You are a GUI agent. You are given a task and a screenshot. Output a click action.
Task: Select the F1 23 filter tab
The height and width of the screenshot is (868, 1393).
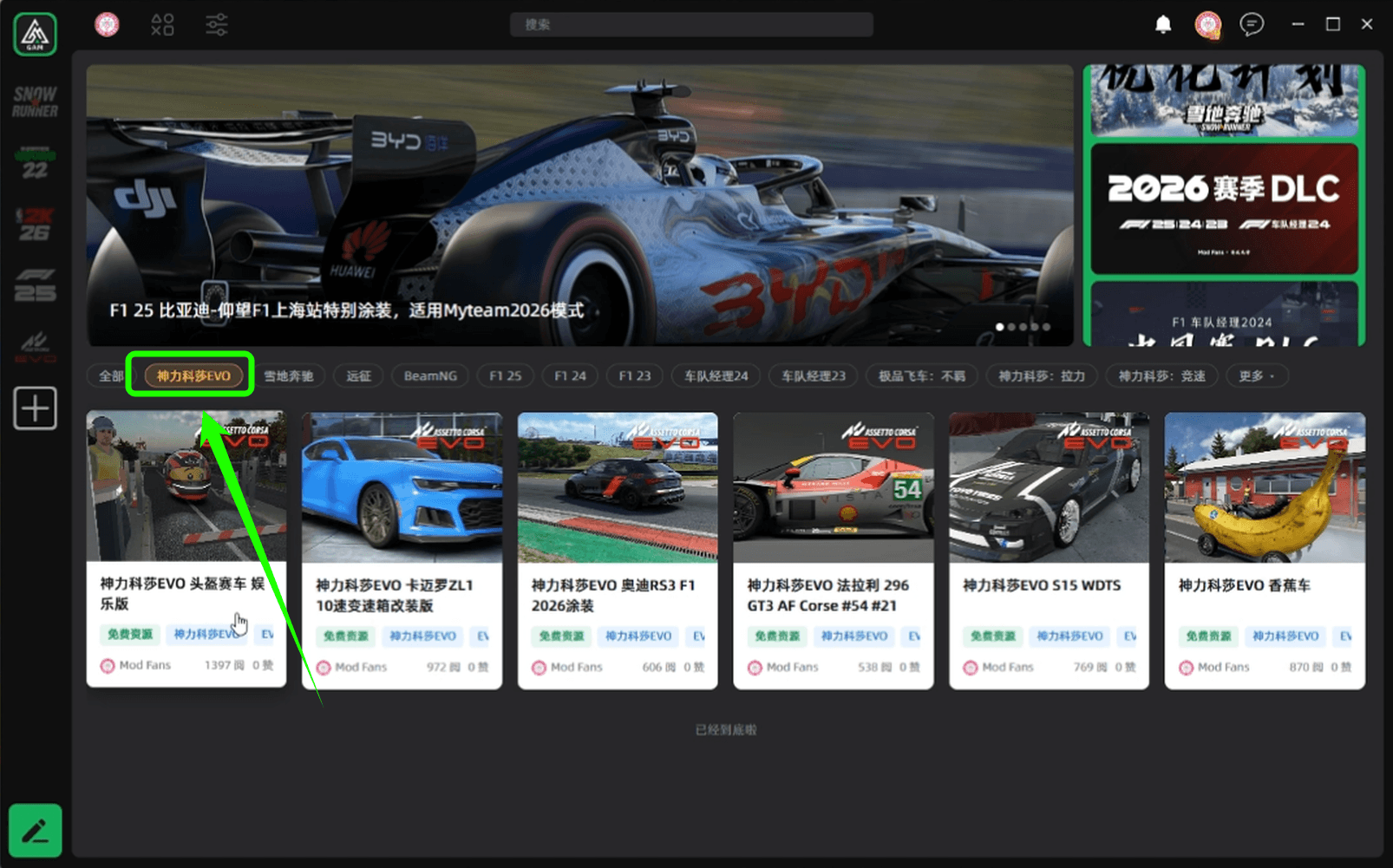pyautogui.click(x=634, y=375)
